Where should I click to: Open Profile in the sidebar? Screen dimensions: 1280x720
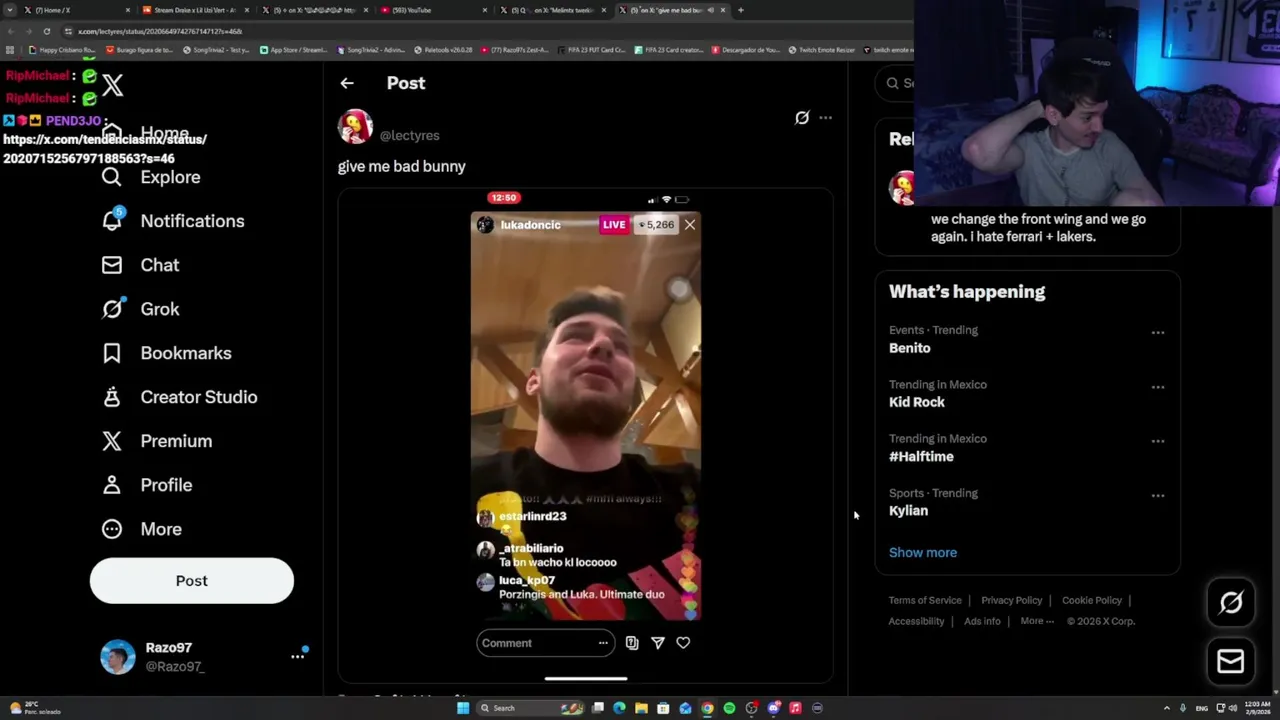[147, 485]
